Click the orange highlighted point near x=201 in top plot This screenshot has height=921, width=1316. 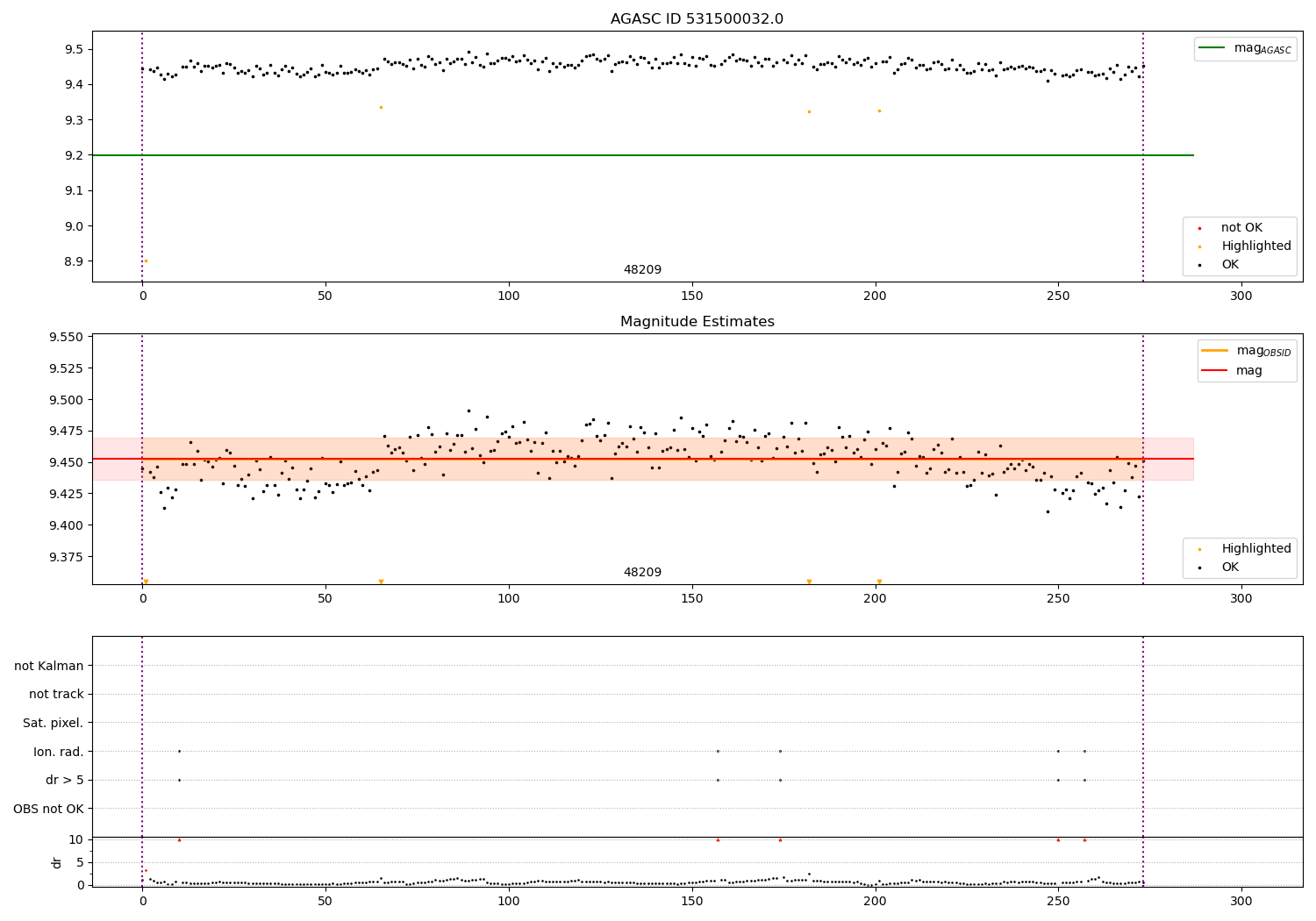tap(879, 111)
